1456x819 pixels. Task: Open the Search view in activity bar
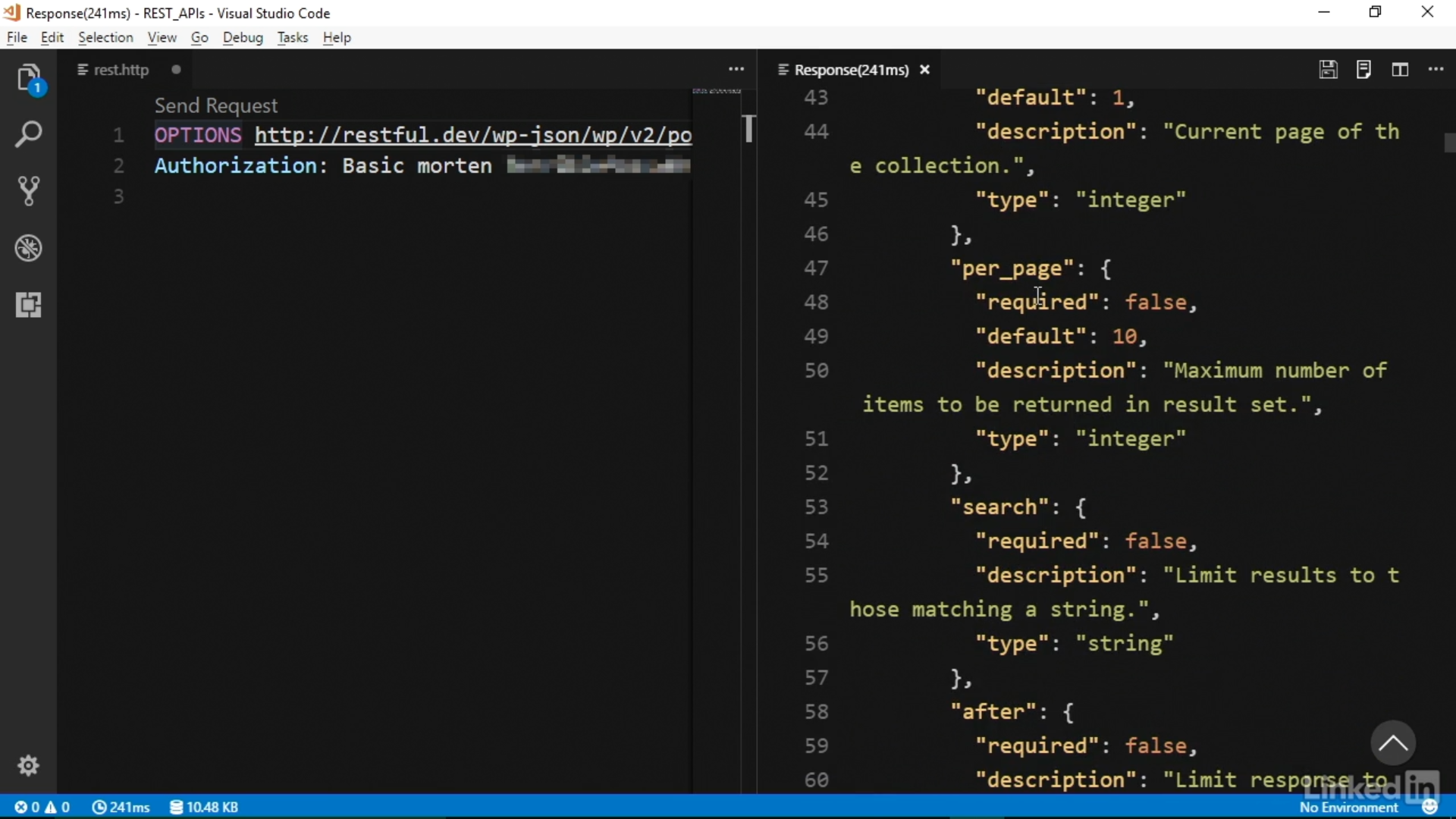pyautogui.click(x=29, y=134)
